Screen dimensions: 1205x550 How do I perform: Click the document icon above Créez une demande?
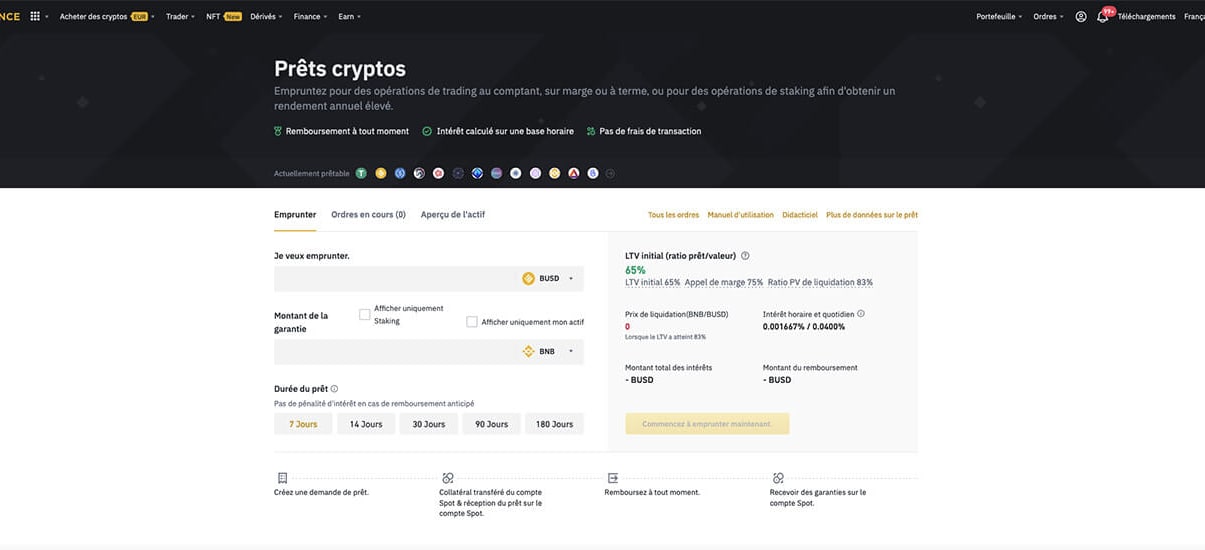(x=283, y=478)
